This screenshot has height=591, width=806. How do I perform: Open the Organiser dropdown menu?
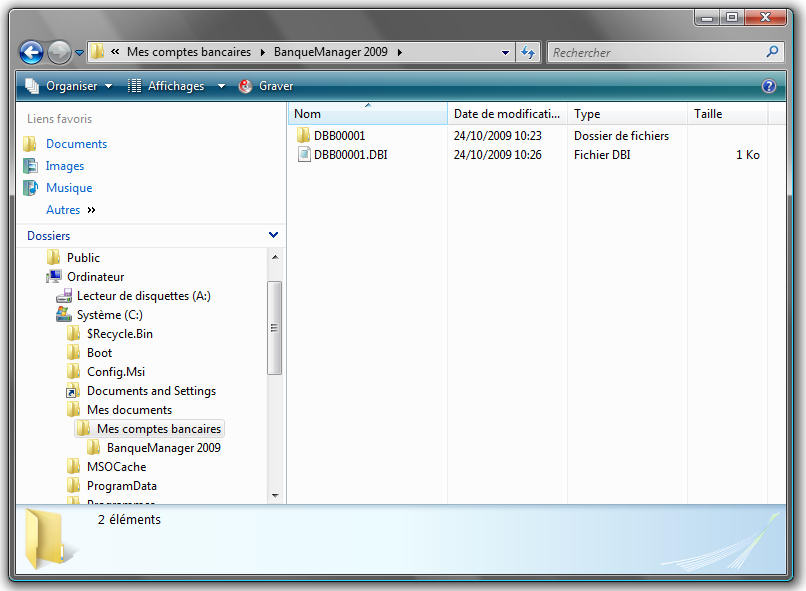coord(68,86)
